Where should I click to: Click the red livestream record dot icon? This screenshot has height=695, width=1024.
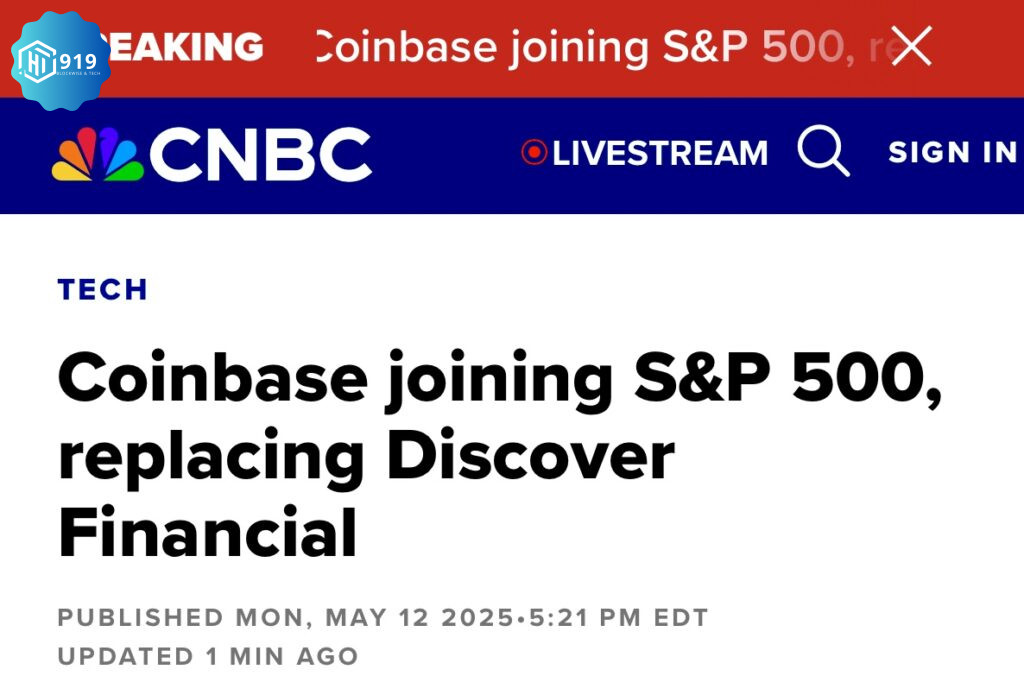[x=534, y=152]
